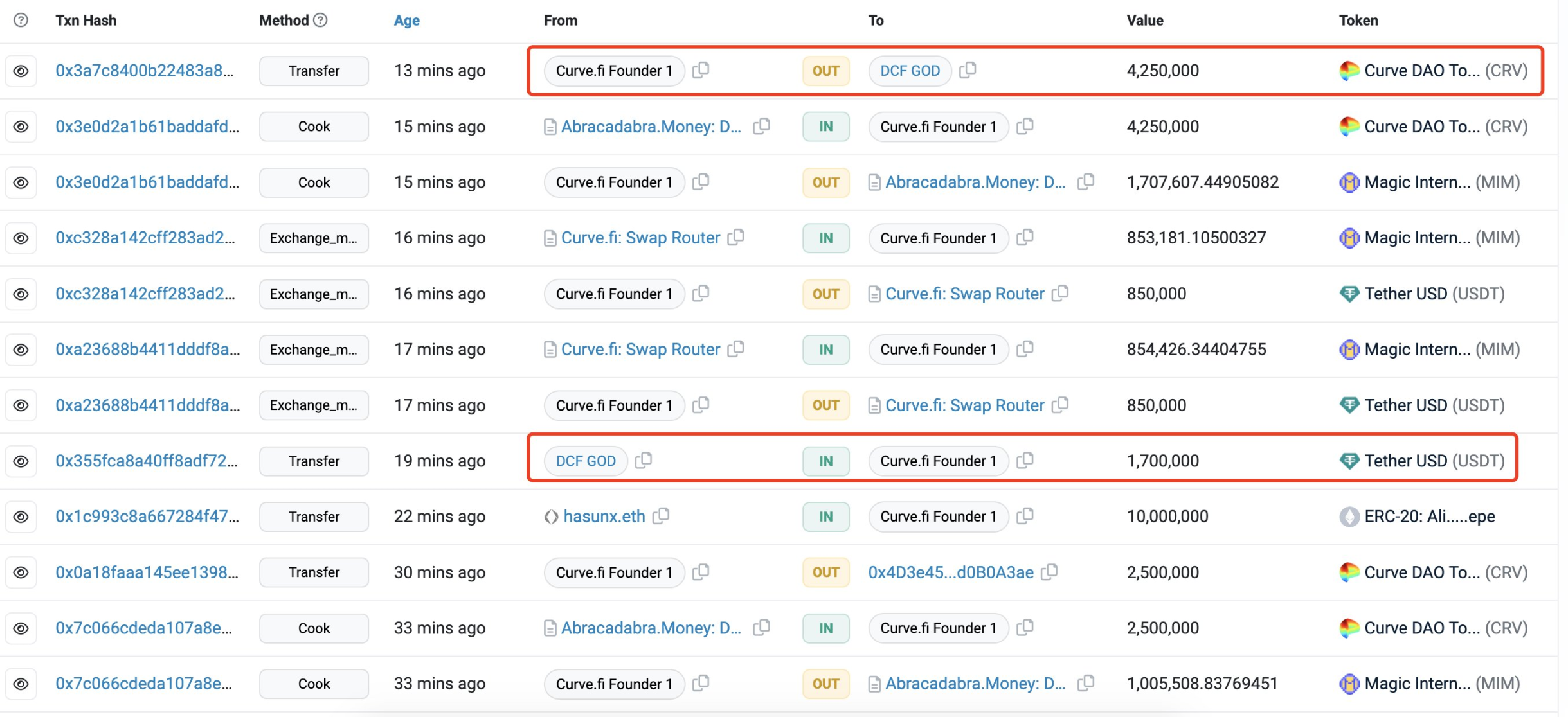The image size is (1568, 717).
Task: Open Magic Intern... MIM token in 1,005,508 row
Action: pos(1442,684)
